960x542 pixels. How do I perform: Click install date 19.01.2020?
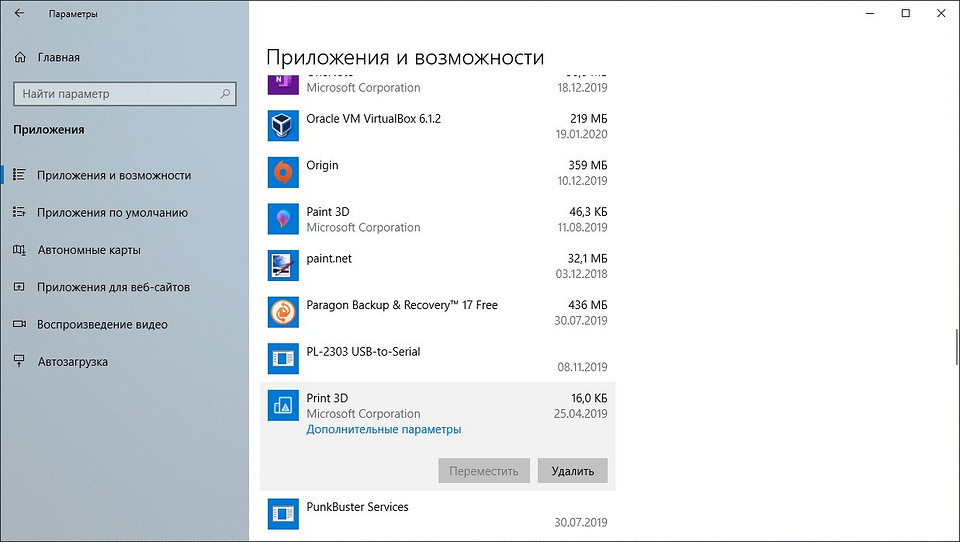point(582,134)
